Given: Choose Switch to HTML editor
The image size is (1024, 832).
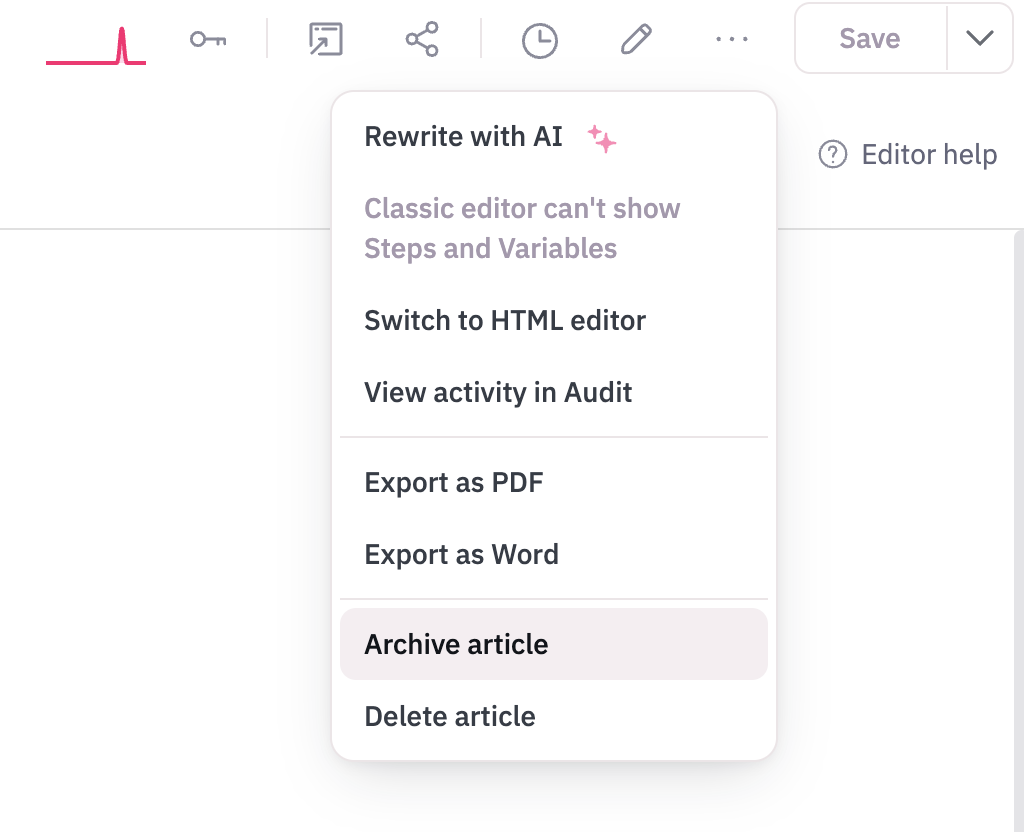Looking at the screenshot, I should [554, 321].
